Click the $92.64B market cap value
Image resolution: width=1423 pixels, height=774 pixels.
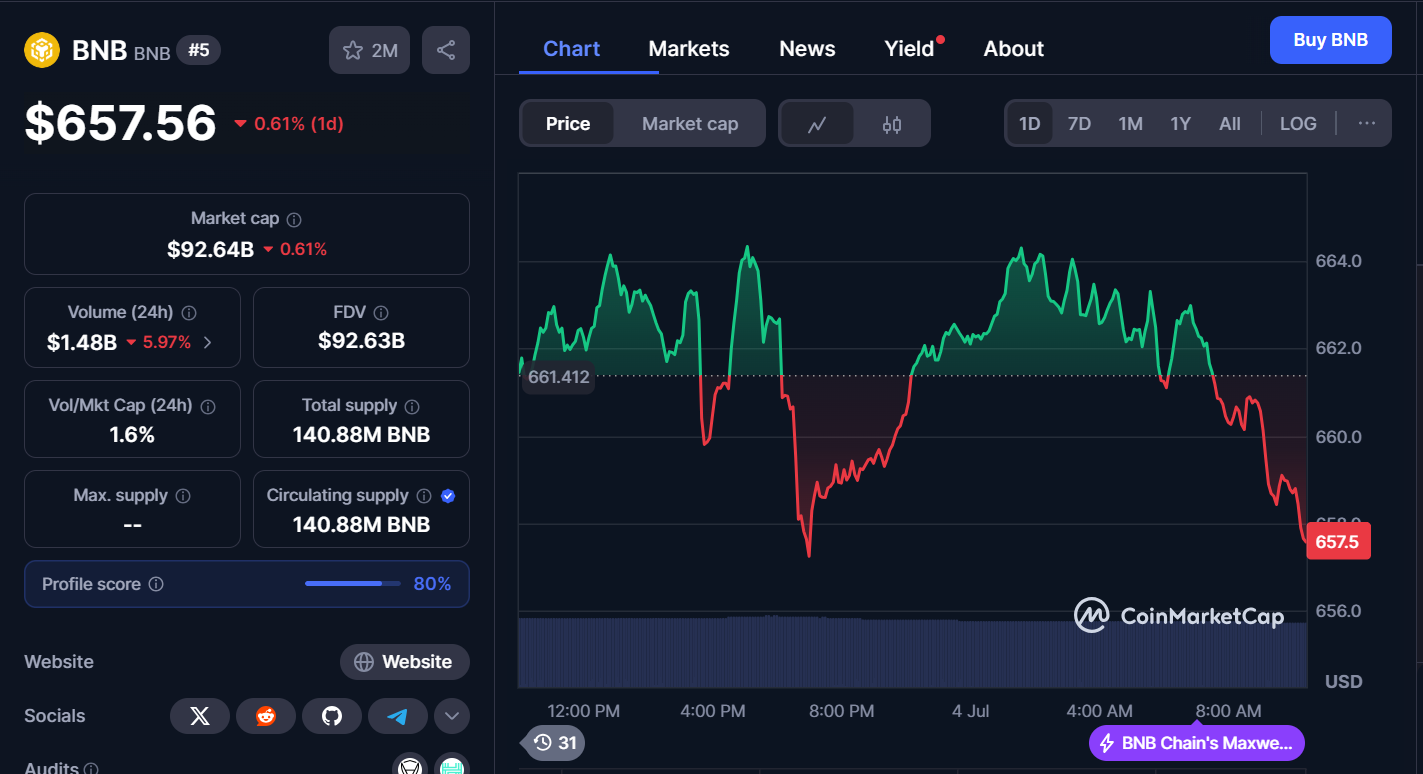pyautogui.click(x=210, y=249)
